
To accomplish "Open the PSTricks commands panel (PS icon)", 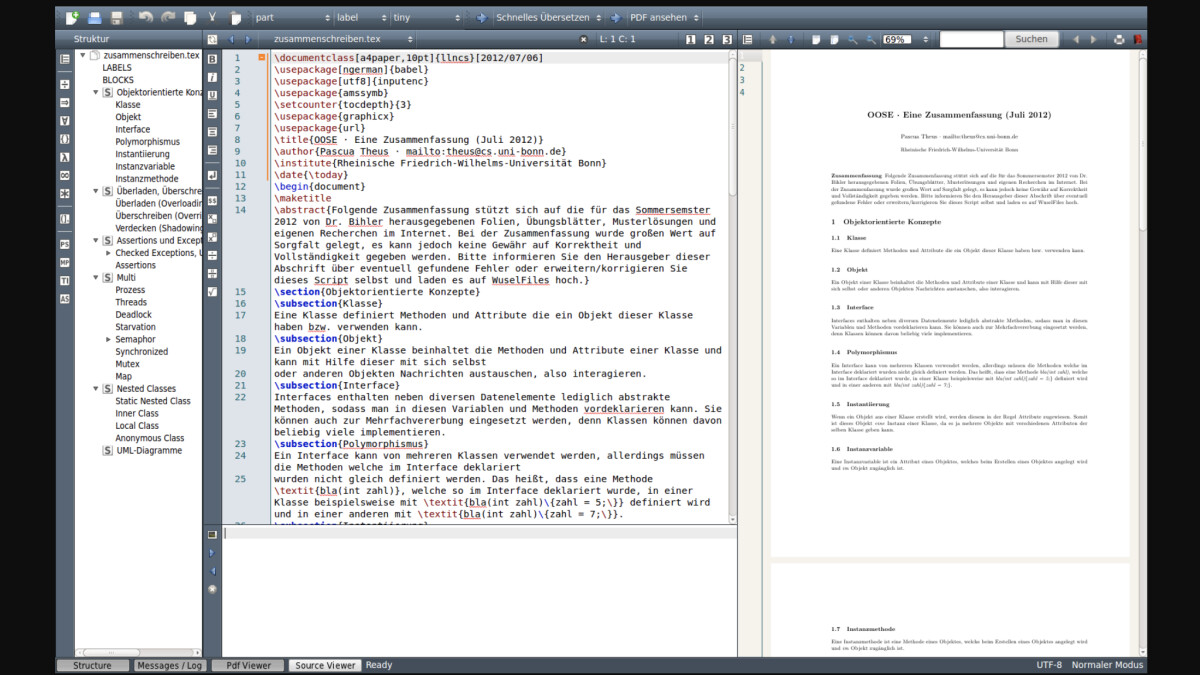I will 64,244.
